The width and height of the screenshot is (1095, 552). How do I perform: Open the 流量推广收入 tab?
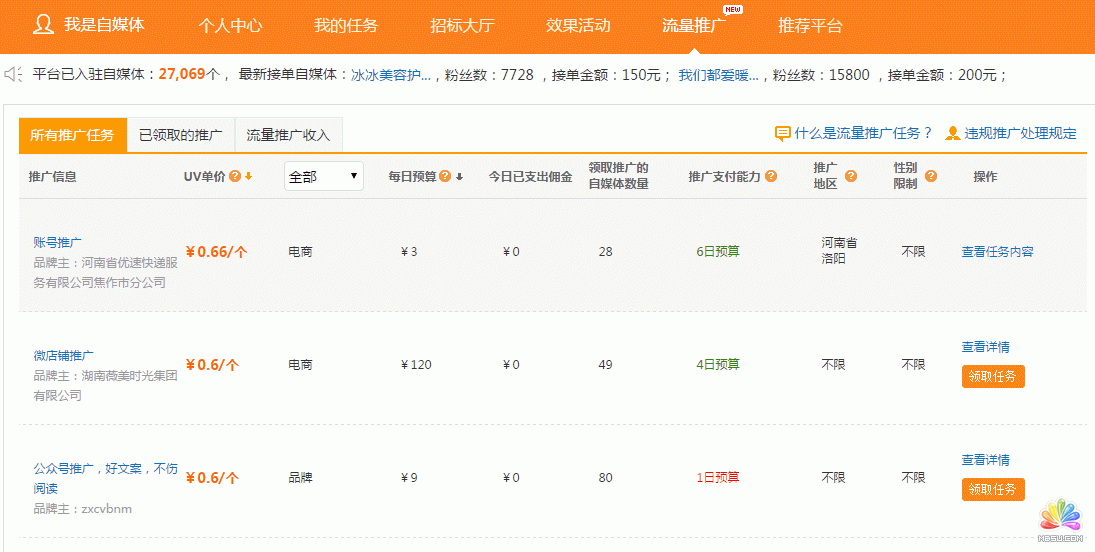click(x=288, y=135)
